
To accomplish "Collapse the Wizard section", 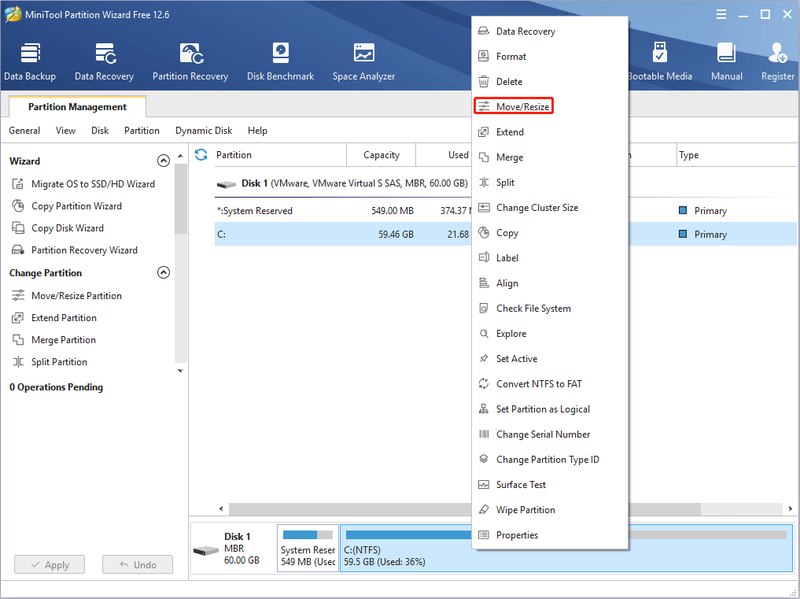I will (163, 161).
